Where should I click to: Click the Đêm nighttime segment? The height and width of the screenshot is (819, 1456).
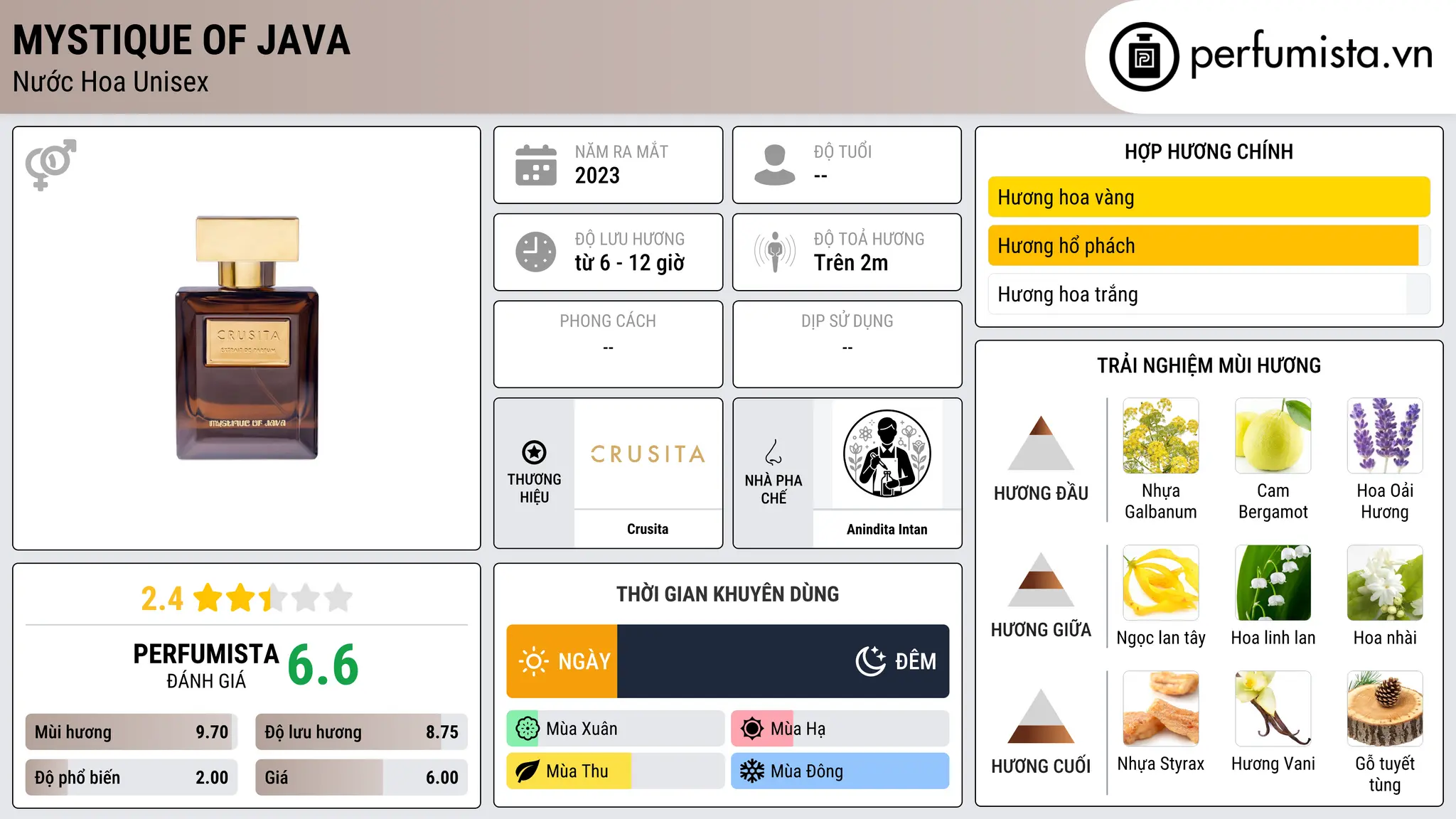(x=783, y=661)
